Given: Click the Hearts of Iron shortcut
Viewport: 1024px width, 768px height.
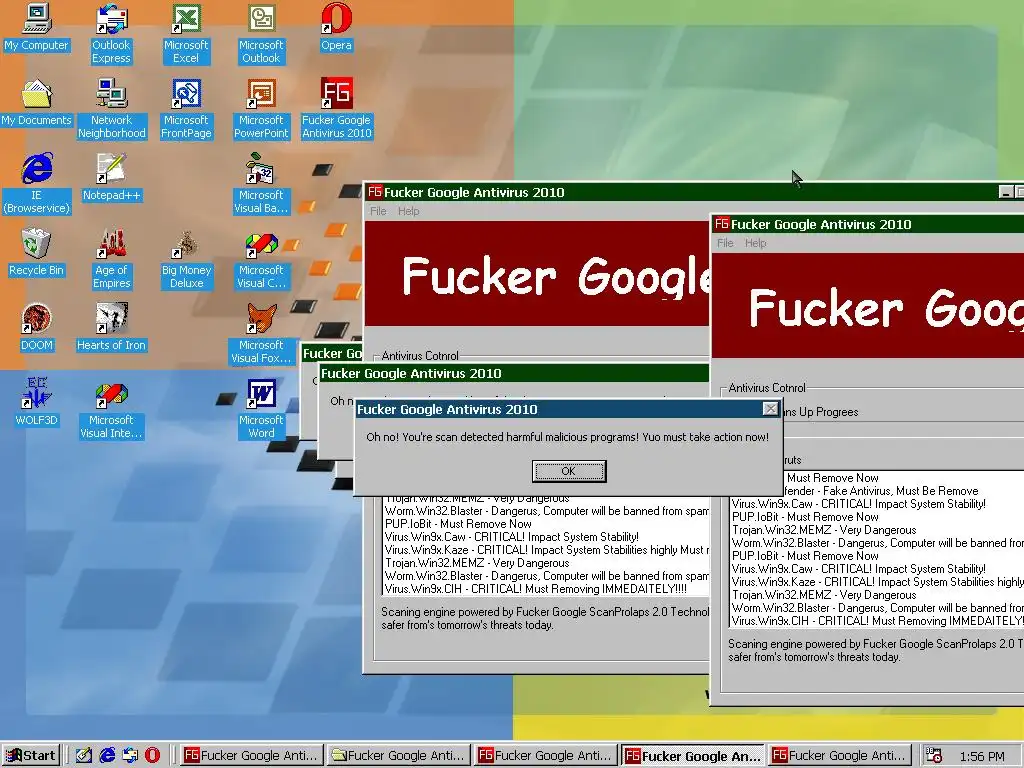Looking at the screenshot, I should pyautogui.click(x=111, y=328).
